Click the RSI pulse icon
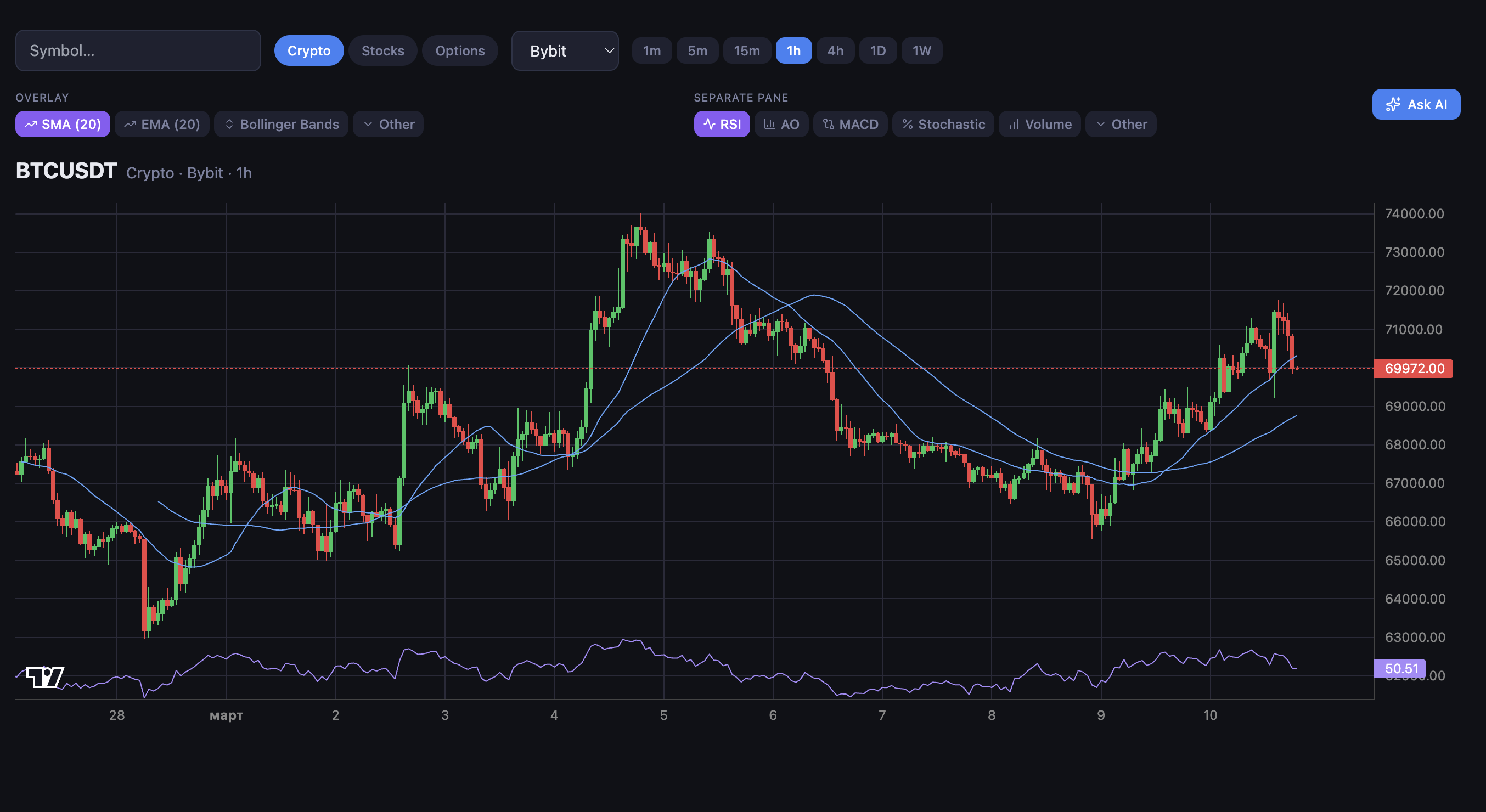Image resolution: width=1486 pixels, height=812 pixels. (710, 125)
